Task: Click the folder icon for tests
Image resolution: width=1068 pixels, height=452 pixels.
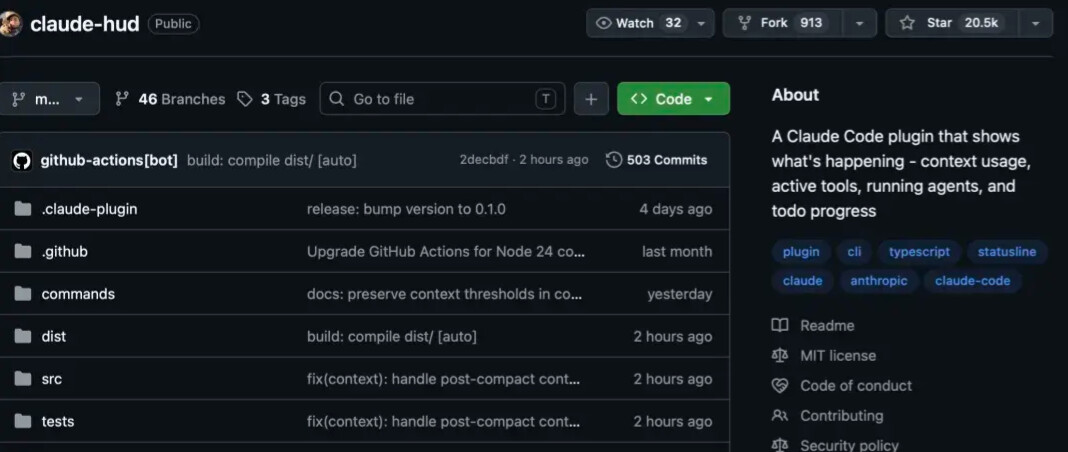Action: 23,421
